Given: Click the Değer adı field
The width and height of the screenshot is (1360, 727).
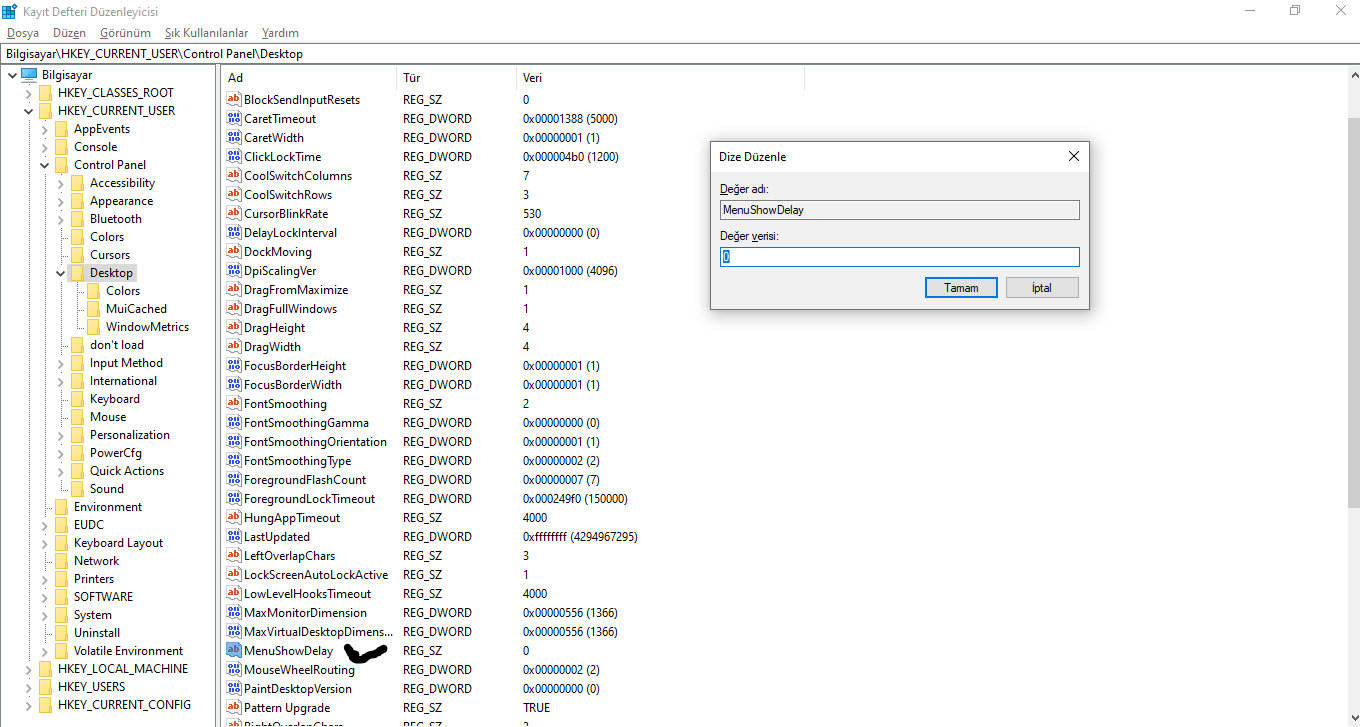Looking at the screenshot, I should click(900, 210).
